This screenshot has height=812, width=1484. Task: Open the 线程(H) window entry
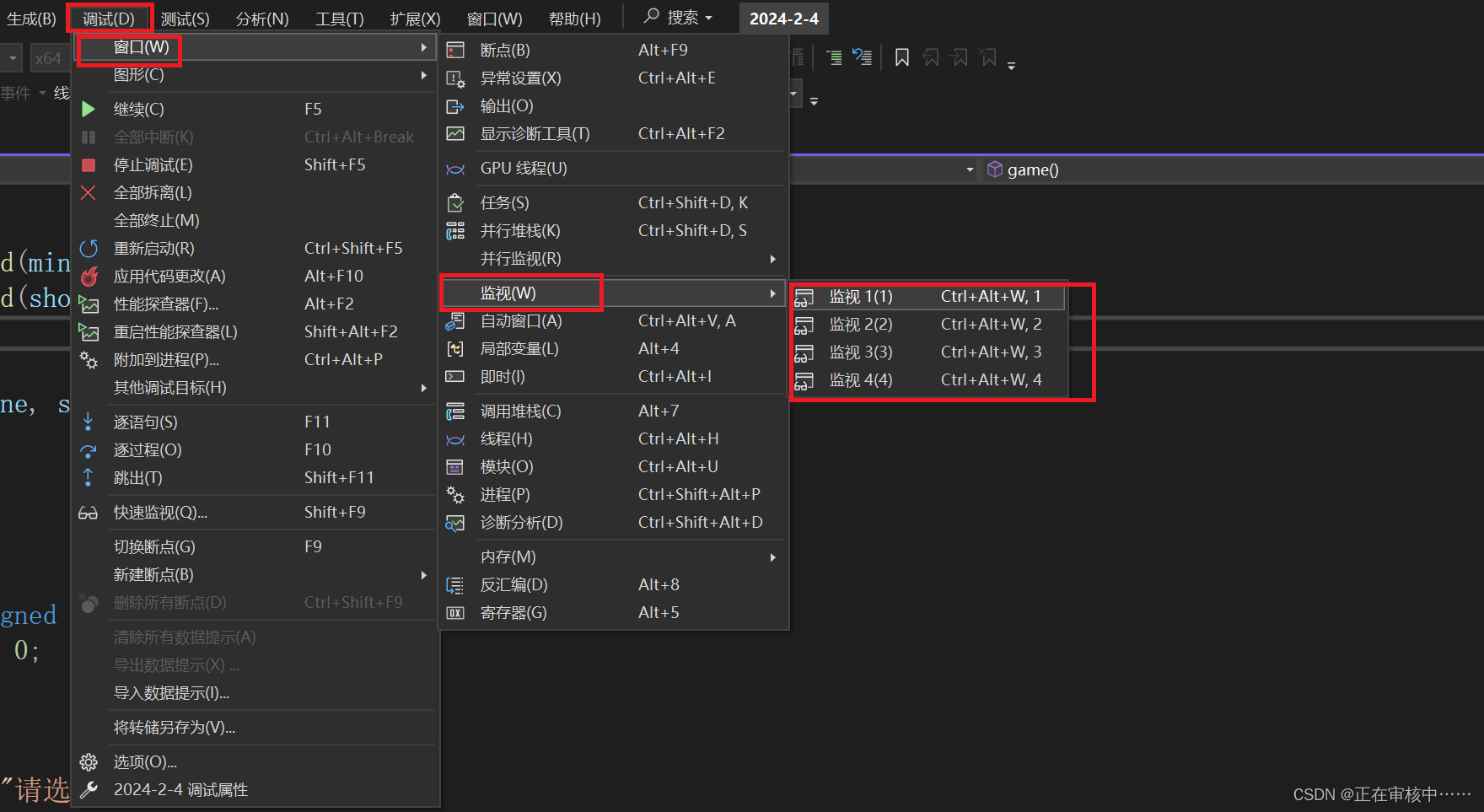click(x=612, y=439)
